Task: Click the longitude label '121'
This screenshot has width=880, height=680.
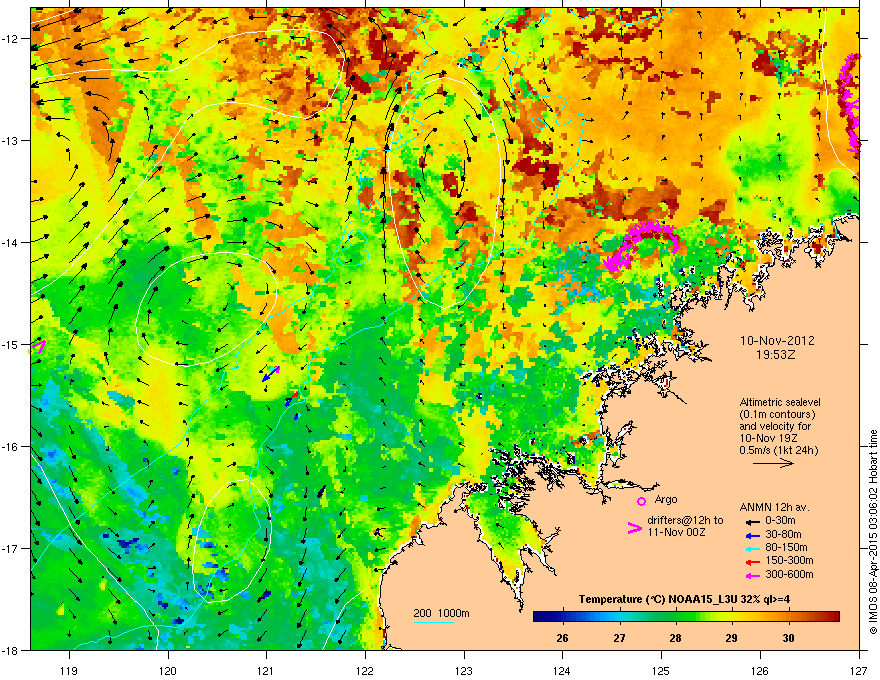Action: pos(266,670)
